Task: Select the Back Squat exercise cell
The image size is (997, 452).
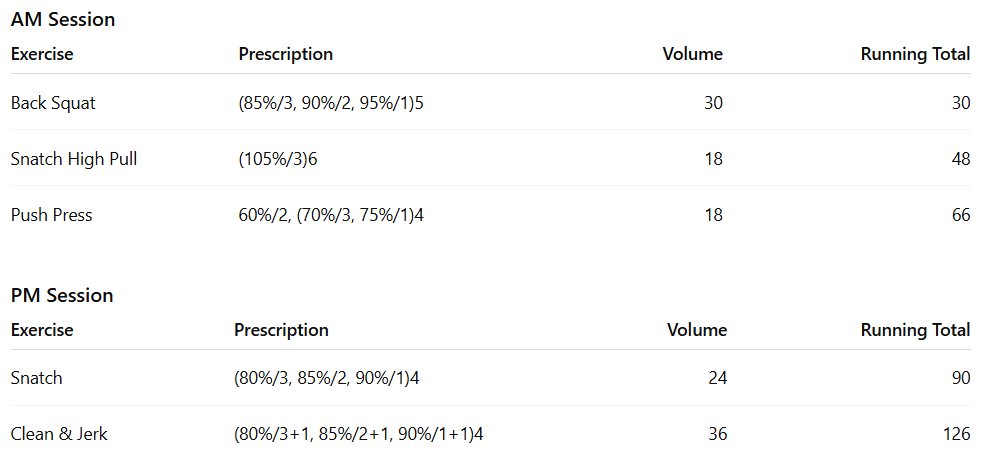Action: (53, 103)
